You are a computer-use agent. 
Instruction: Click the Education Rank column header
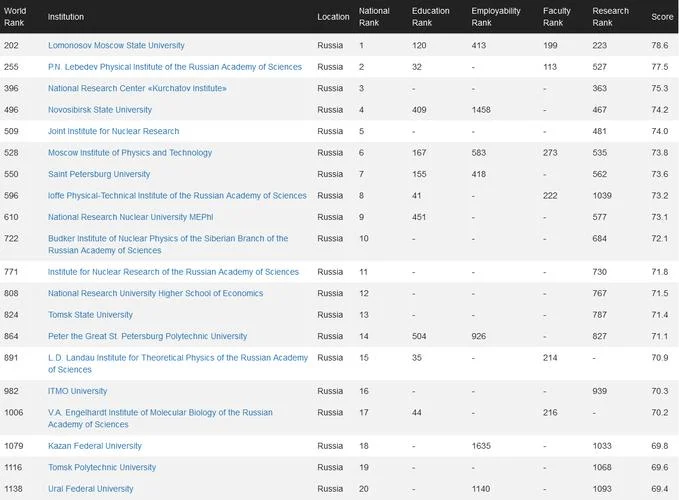point(430,17)
